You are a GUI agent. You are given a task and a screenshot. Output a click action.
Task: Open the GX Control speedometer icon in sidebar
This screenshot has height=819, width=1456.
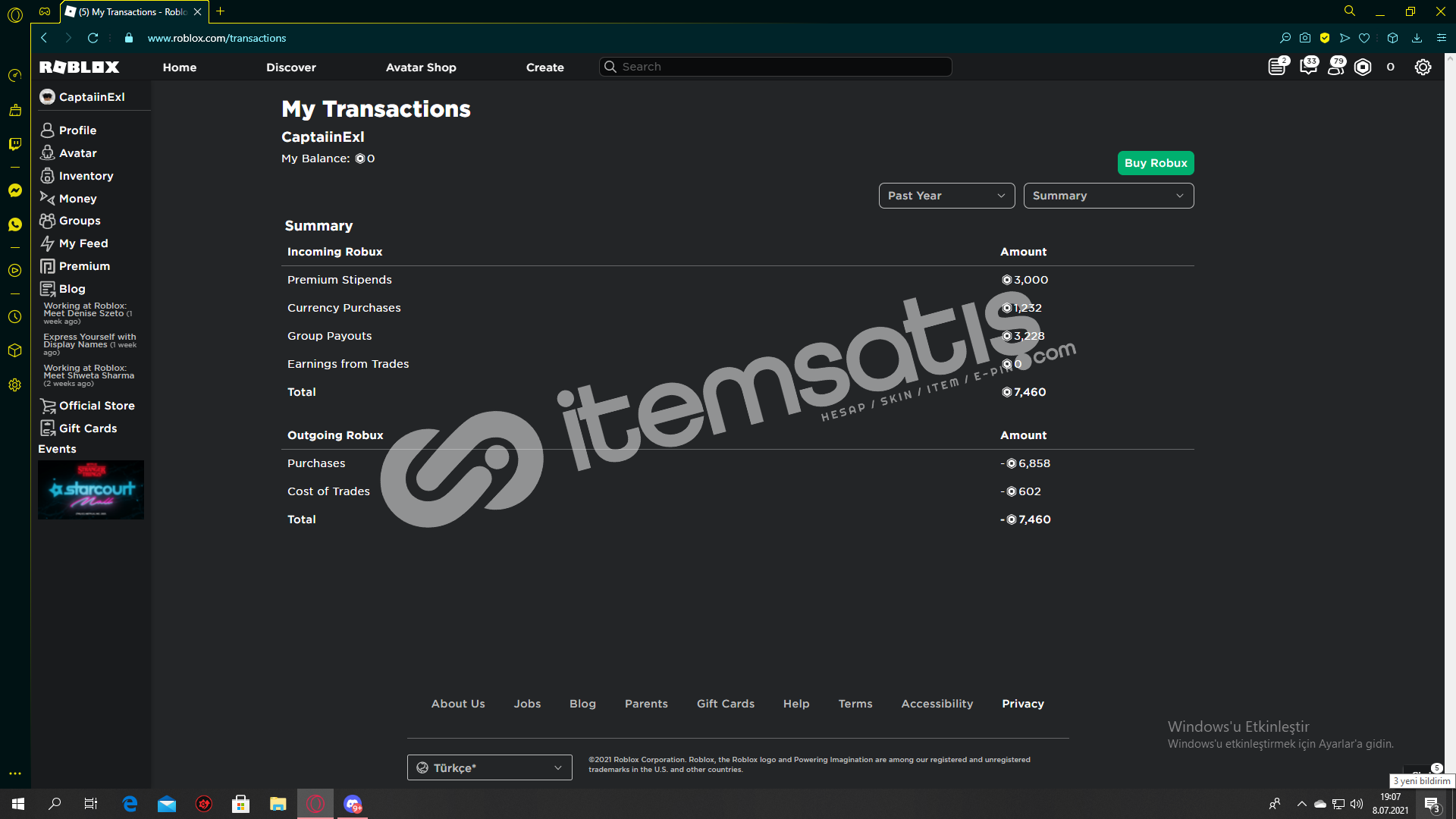[15, 76]
